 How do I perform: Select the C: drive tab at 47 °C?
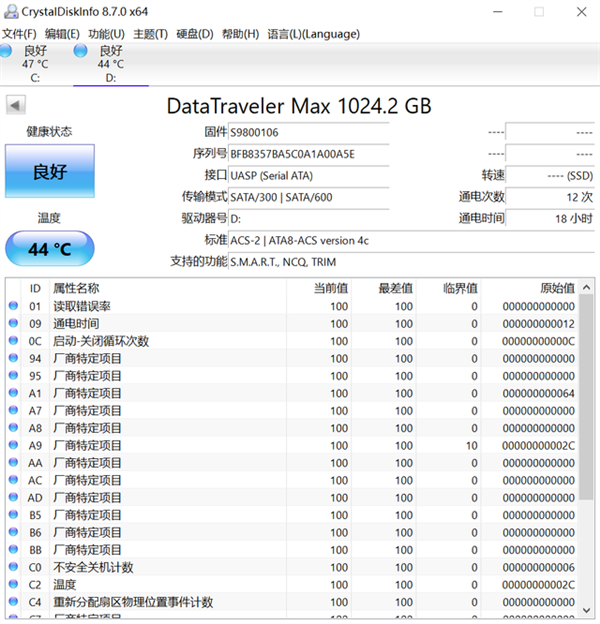coord(35,64)
